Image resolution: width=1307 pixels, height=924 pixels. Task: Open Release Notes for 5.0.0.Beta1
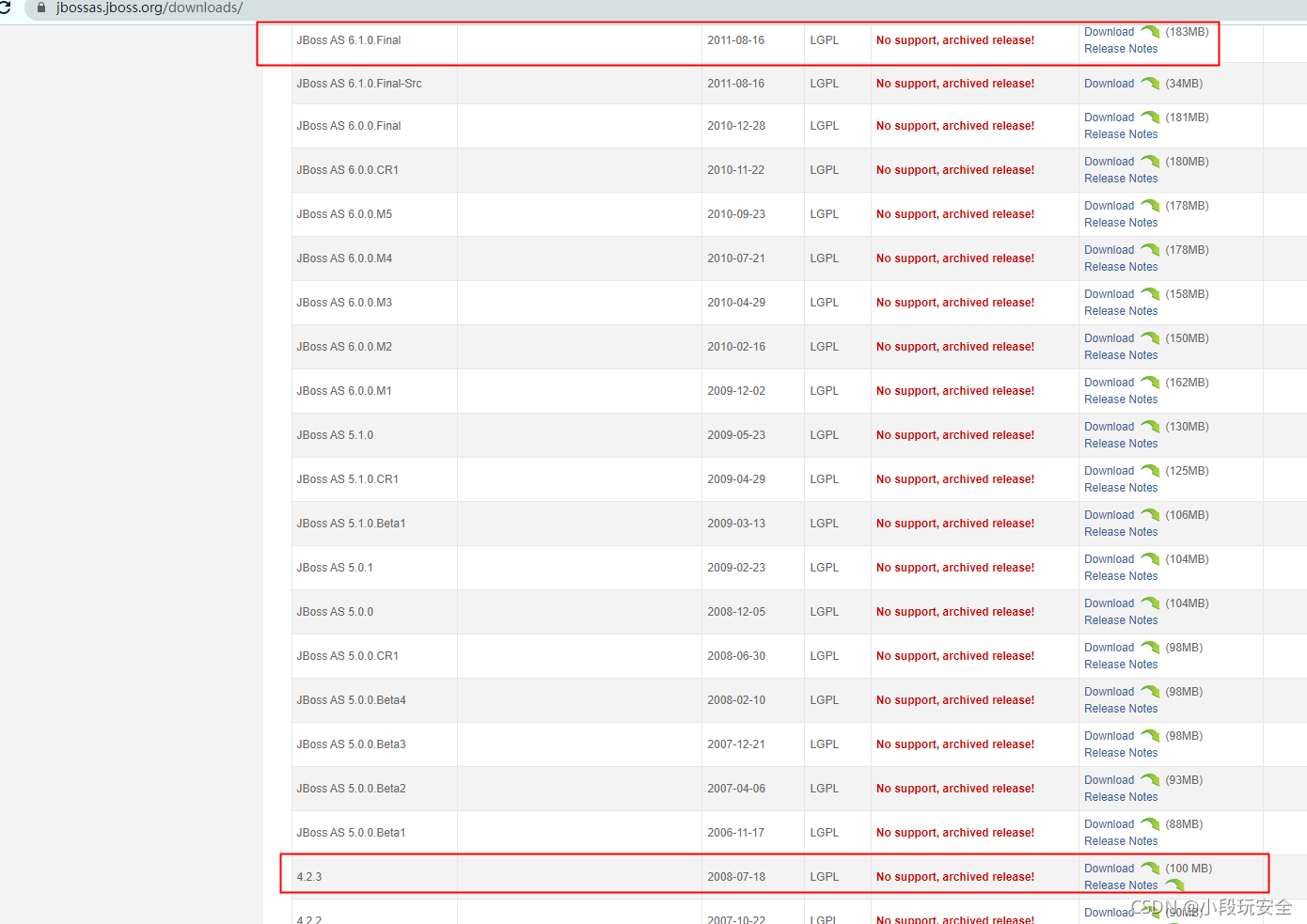click(1121, 841)
